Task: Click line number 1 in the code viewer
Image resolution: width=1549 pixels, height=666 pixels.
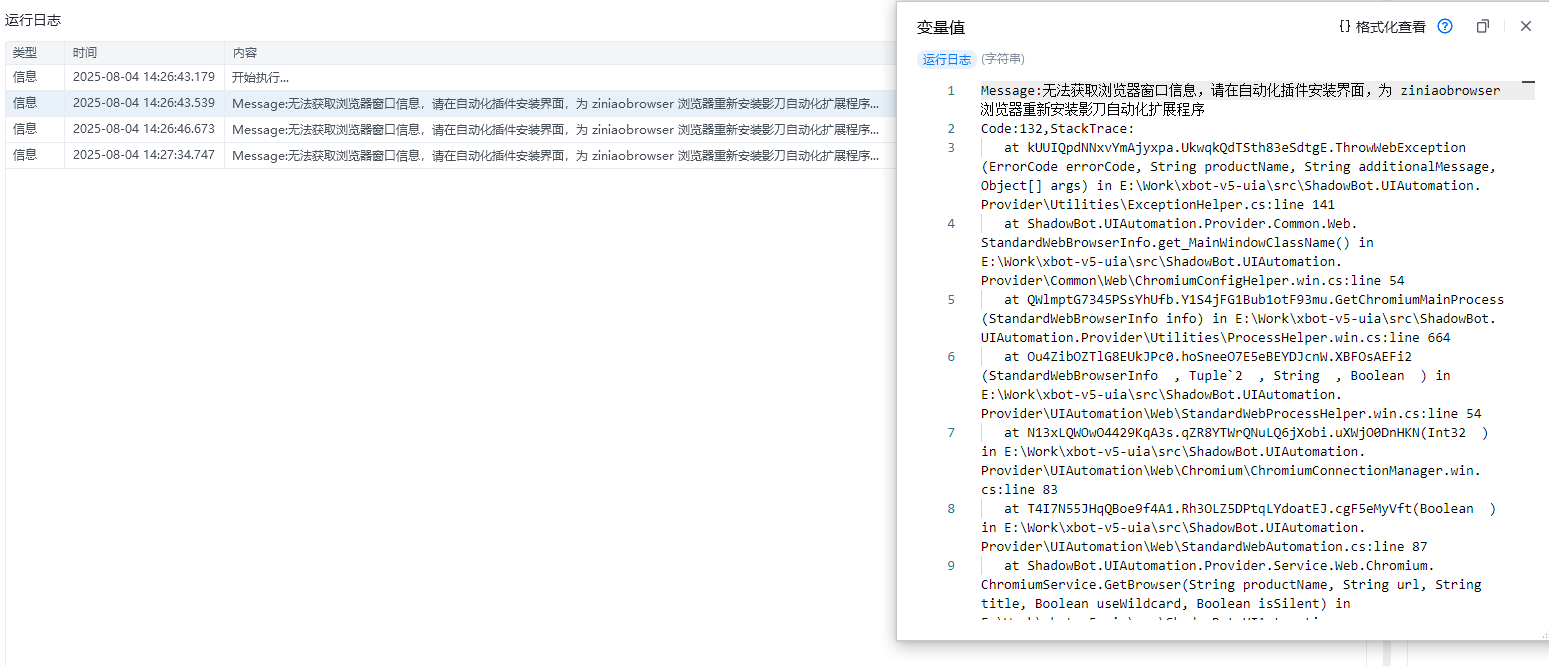Action: click(x=951, y=91)
